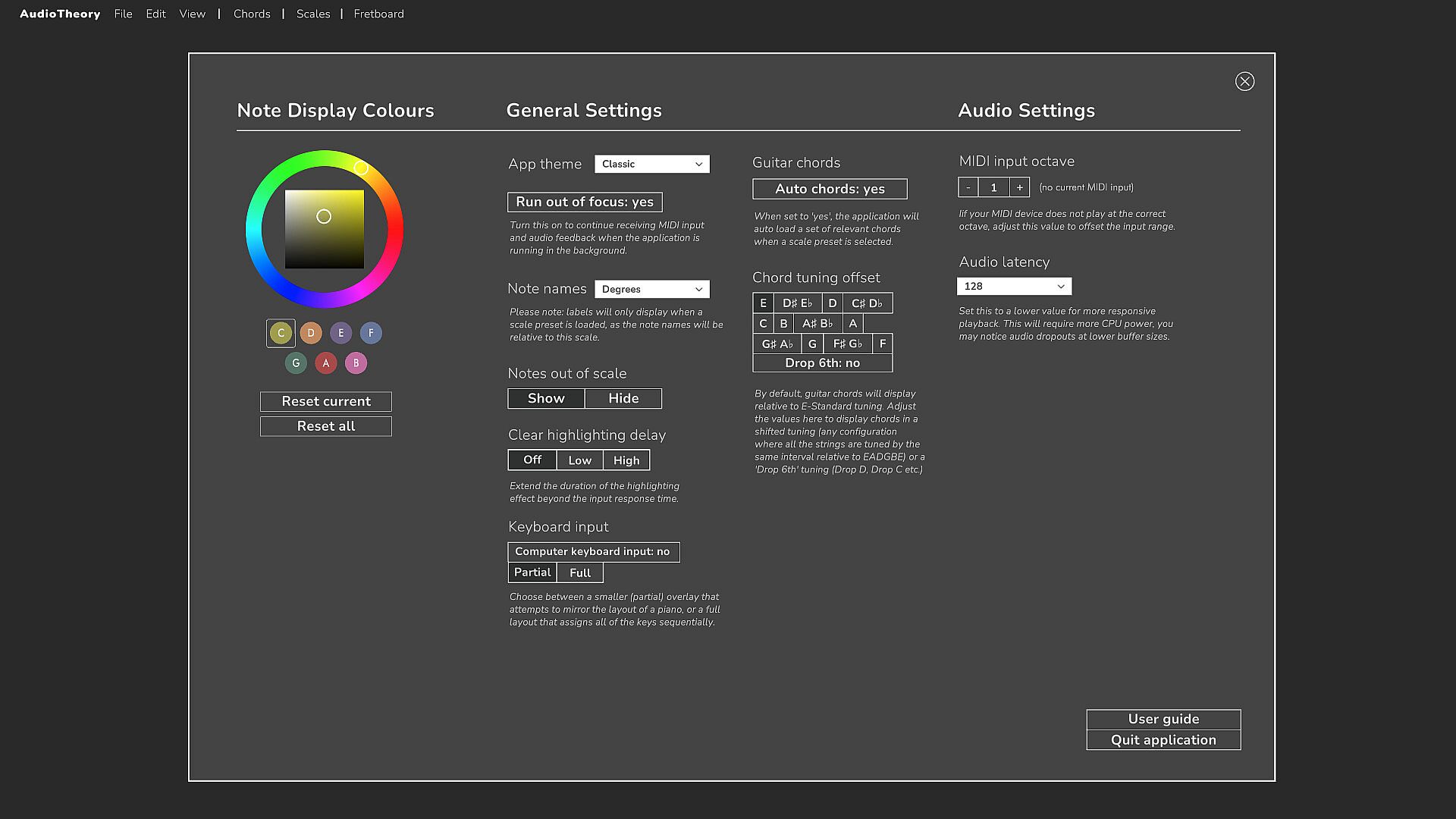Select the D note colour circle
Viewport: 1456px width, 819px height.
pyautogui.click(x=311, y=333)
